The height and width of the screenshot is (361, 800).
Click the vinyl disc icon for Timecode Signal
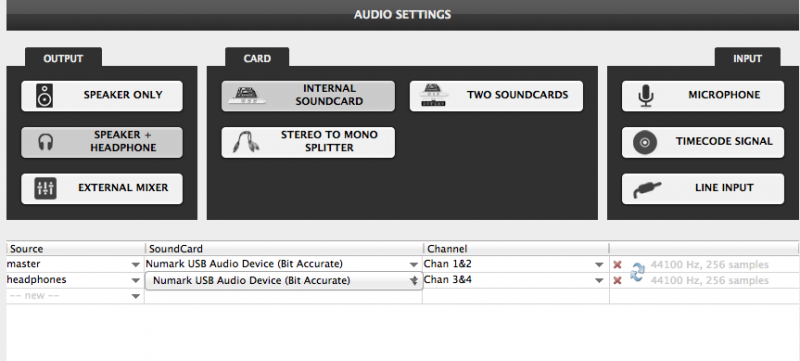tap(645, 142)
